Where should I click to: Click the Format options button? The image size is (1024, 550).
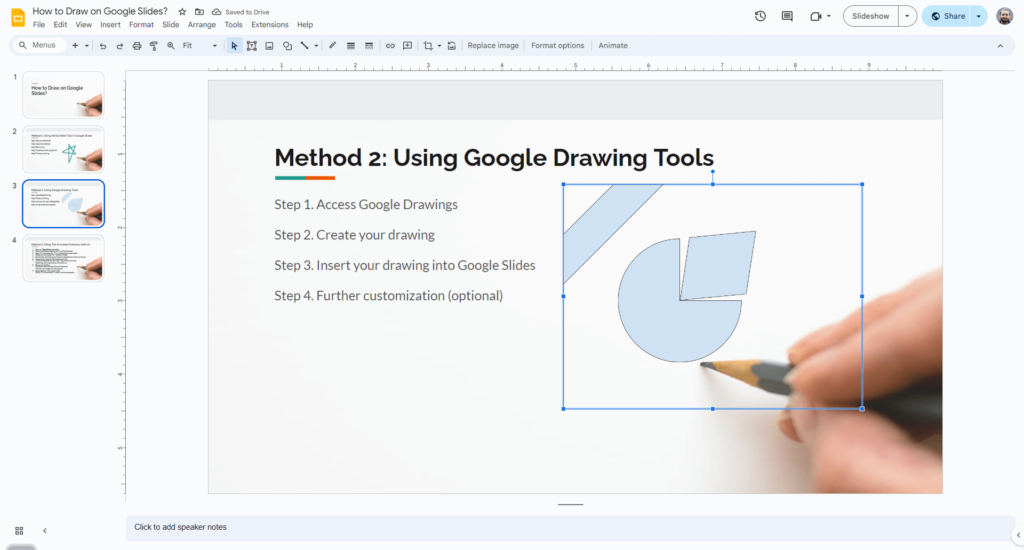[x=557, y=46]
